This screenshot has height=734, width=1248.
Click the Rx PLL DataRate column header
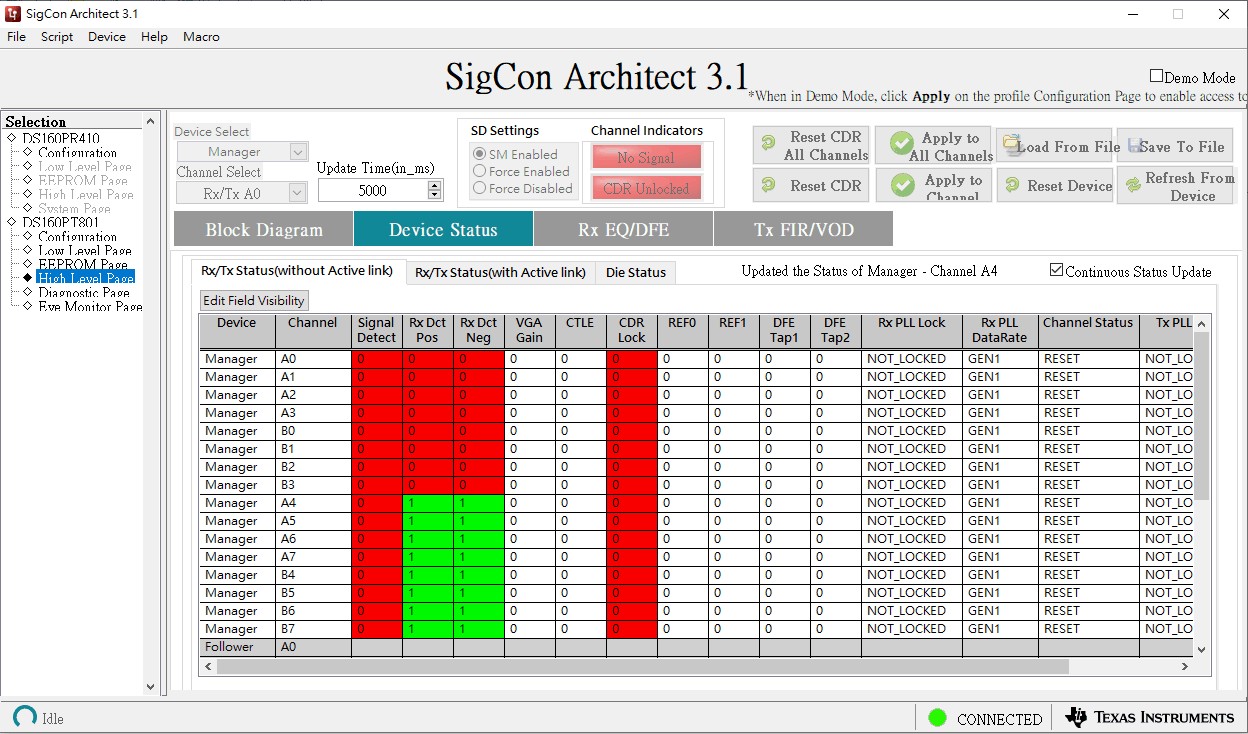[x=1000, y=330]
